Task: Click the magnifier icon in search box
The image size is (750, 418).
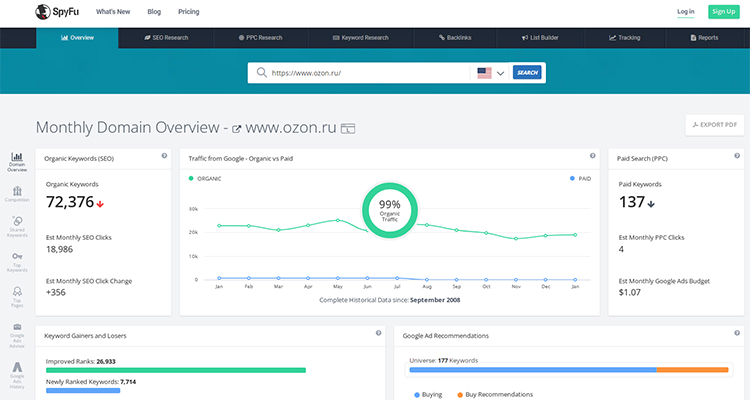Action: coord(262,73)
